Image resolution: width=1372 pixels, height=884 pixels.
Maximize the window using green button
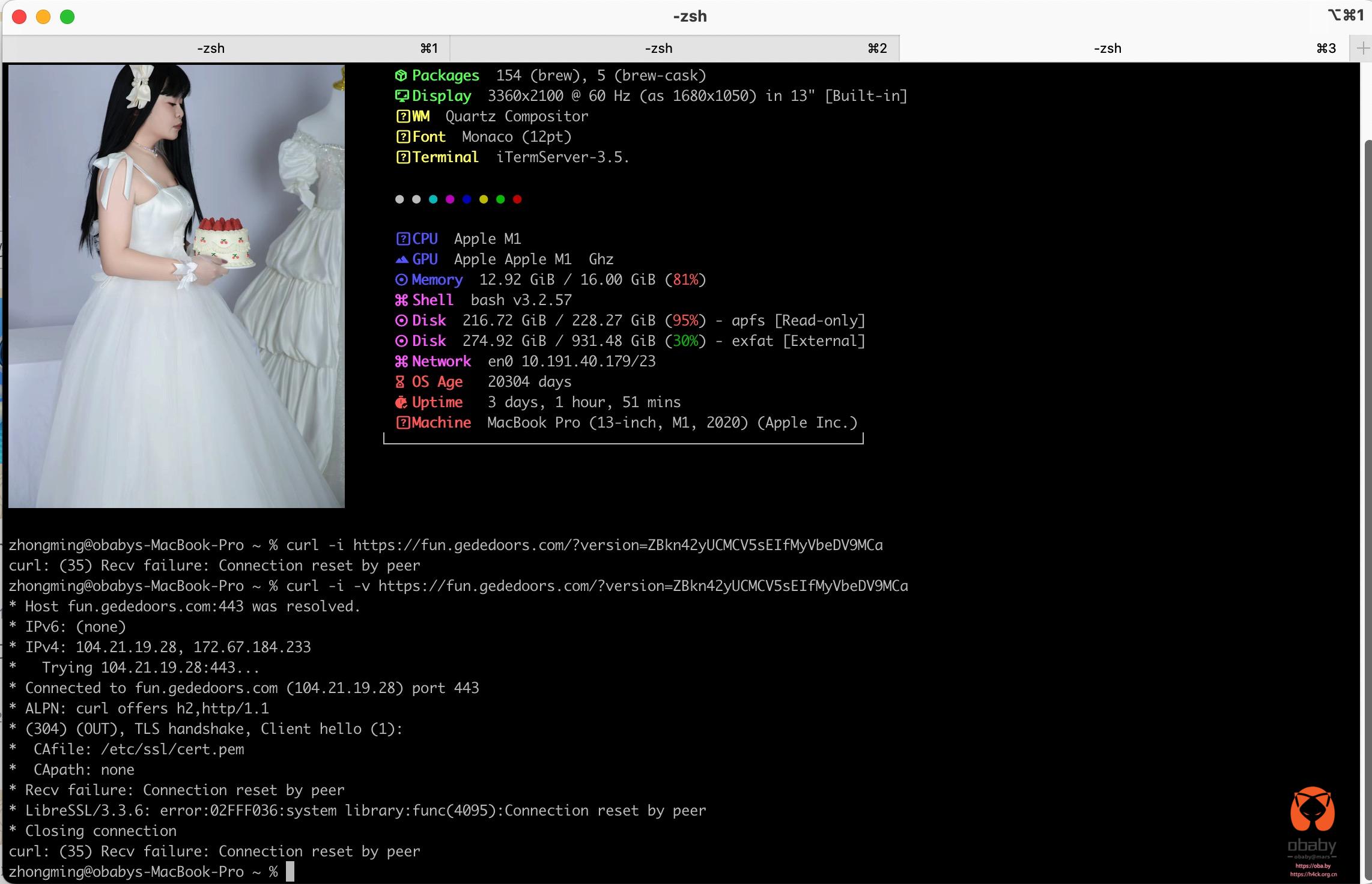click(x=67, y=17)
